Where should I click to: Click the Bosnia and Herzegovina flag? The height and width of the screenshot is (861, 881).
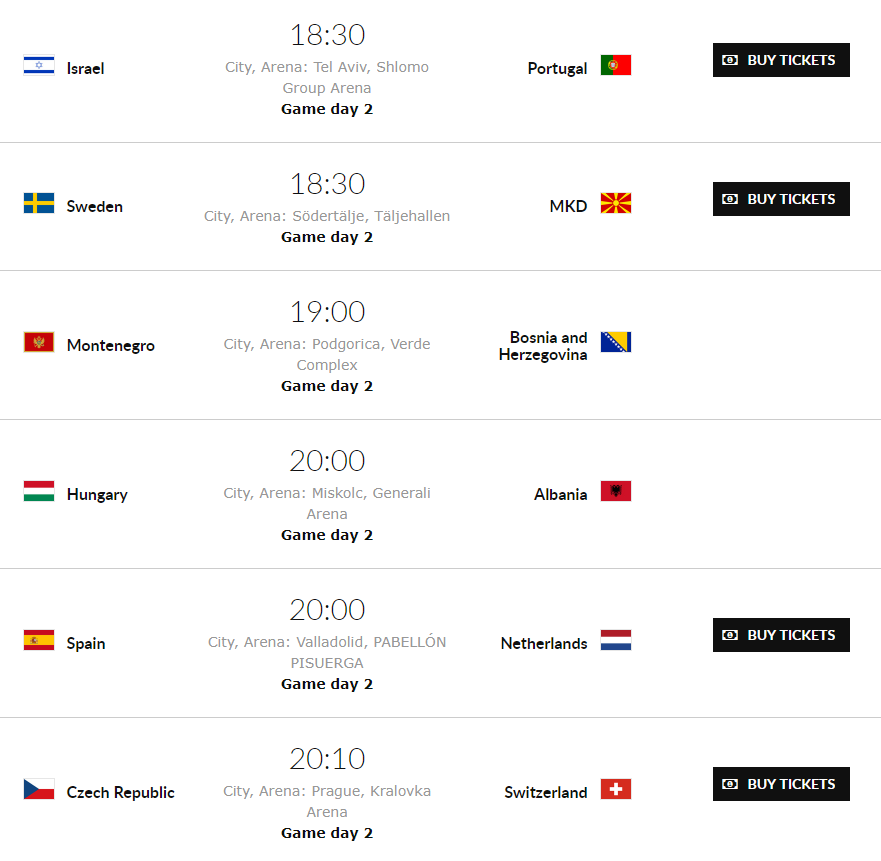(616, 342)
